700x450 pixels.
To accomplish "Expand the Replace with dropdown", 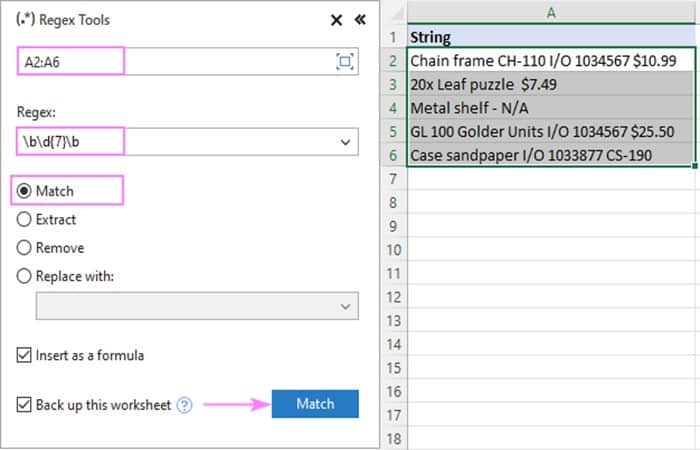I will click(345, 306).
